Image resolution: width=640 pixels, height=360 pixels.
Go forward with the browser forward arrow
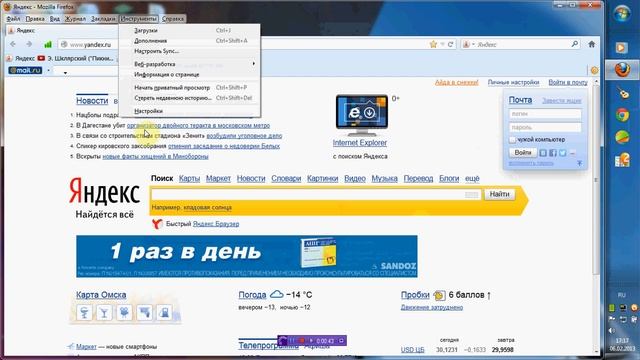pos(29,44)
